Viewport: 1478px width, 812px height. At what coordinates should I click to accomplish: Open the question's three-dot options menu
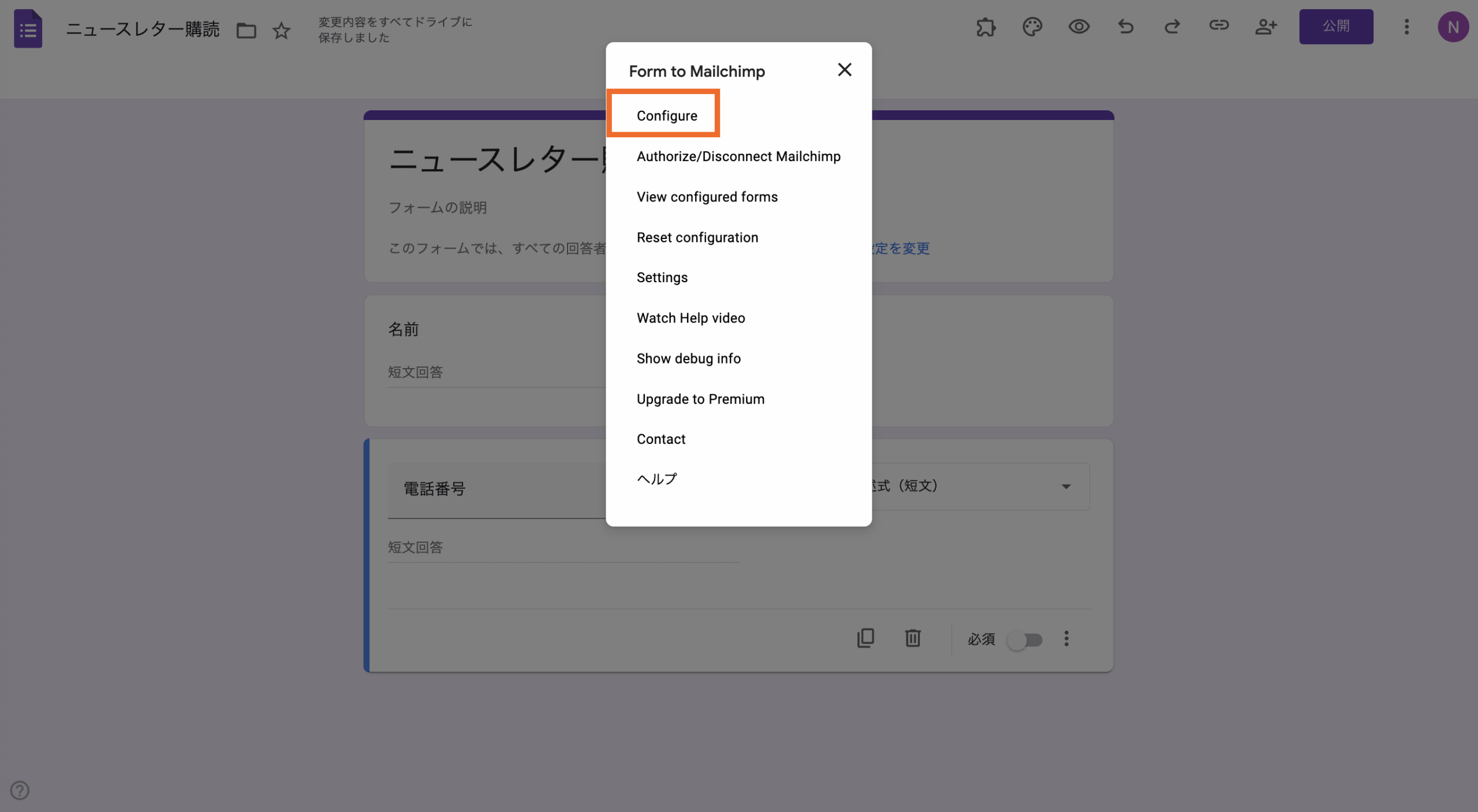pos(1066,639)
